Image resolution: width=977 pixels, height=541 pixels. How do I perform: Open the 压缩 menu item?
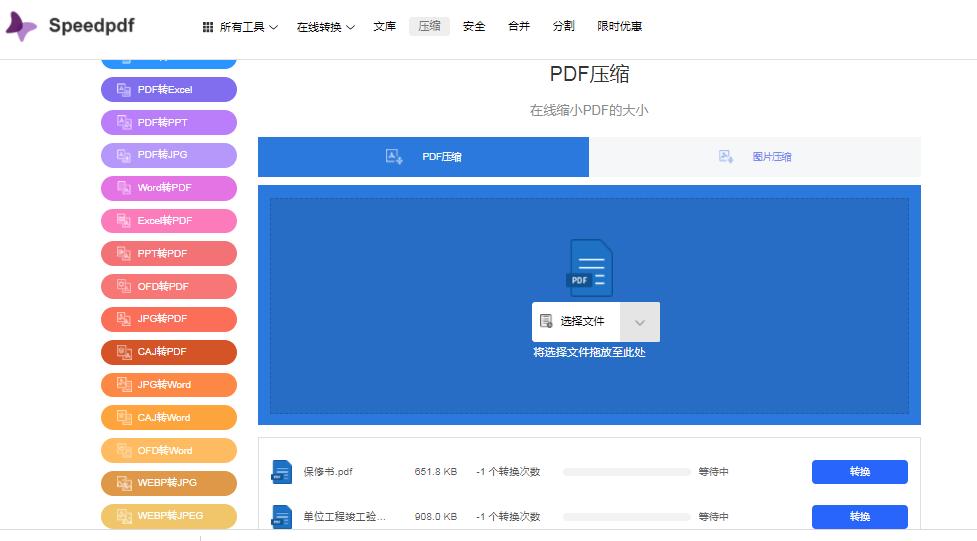pyautogui.click(x=429, y=26)
